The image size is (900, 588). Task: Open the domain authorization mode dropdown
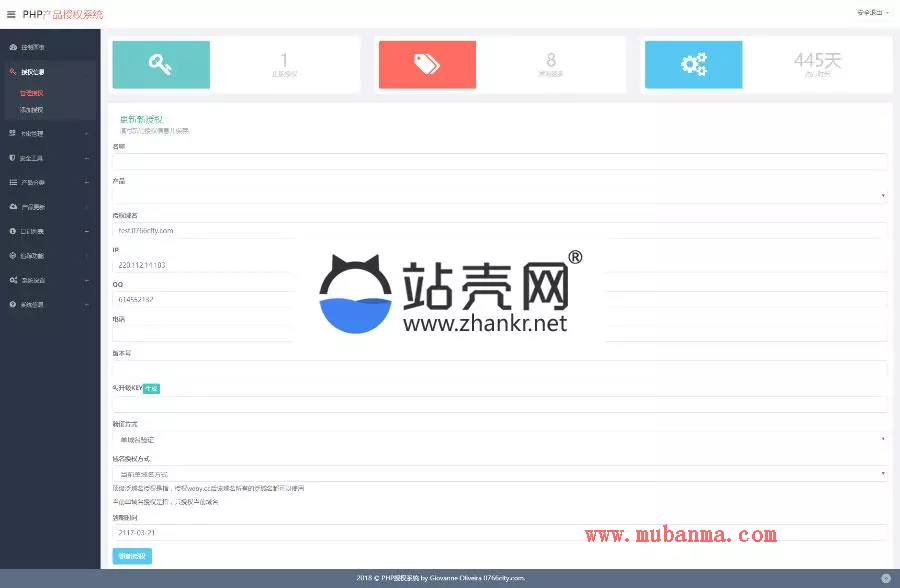499,473
